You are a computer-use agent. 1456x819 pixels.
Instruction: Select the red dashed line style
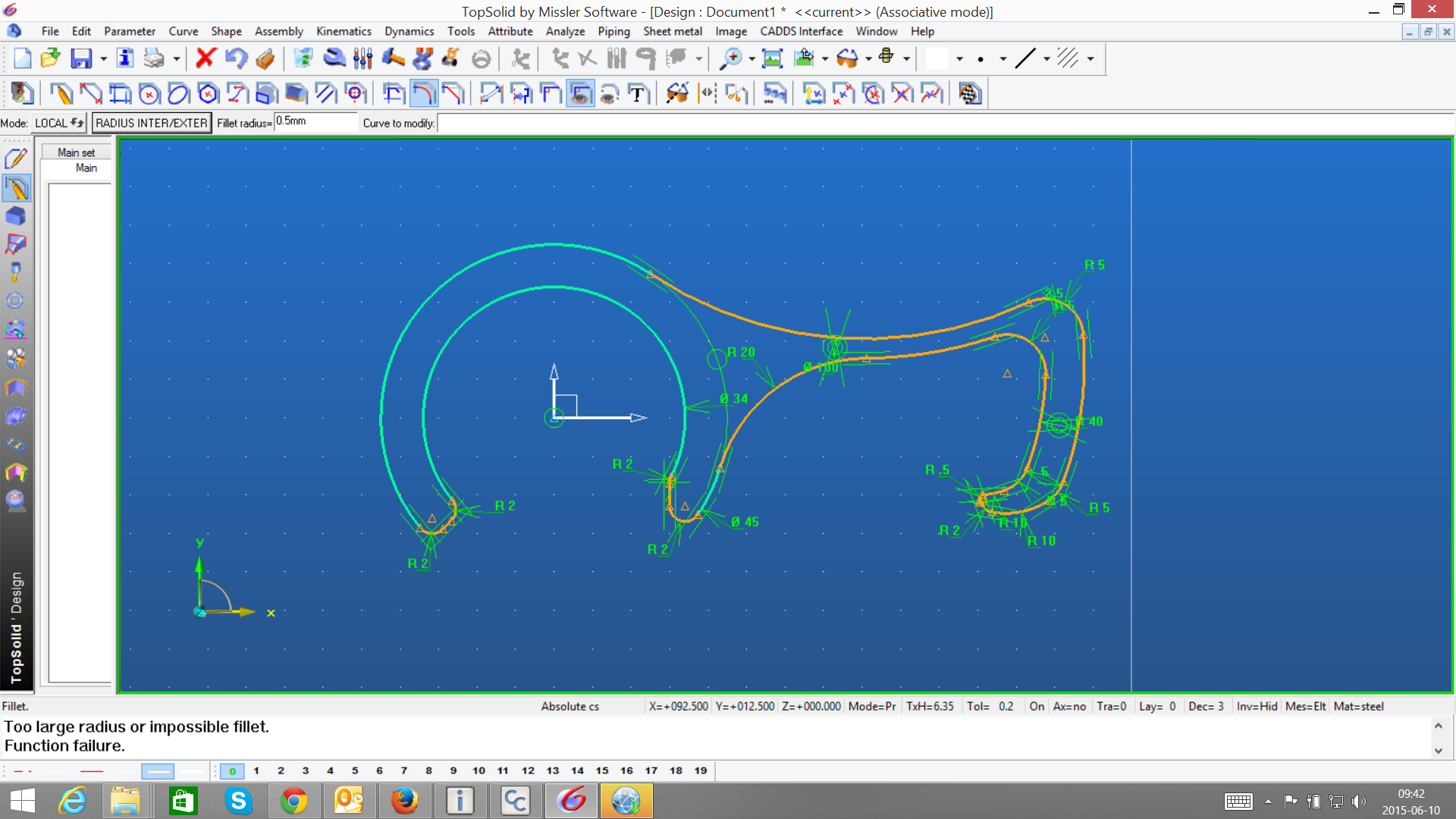(24, 771)
